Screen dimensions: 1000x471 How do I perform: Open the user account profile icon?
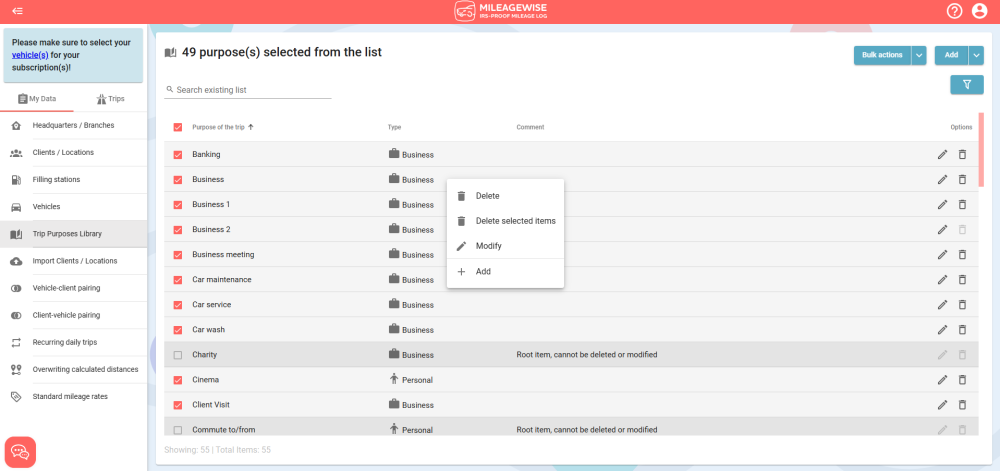point(979,11)
